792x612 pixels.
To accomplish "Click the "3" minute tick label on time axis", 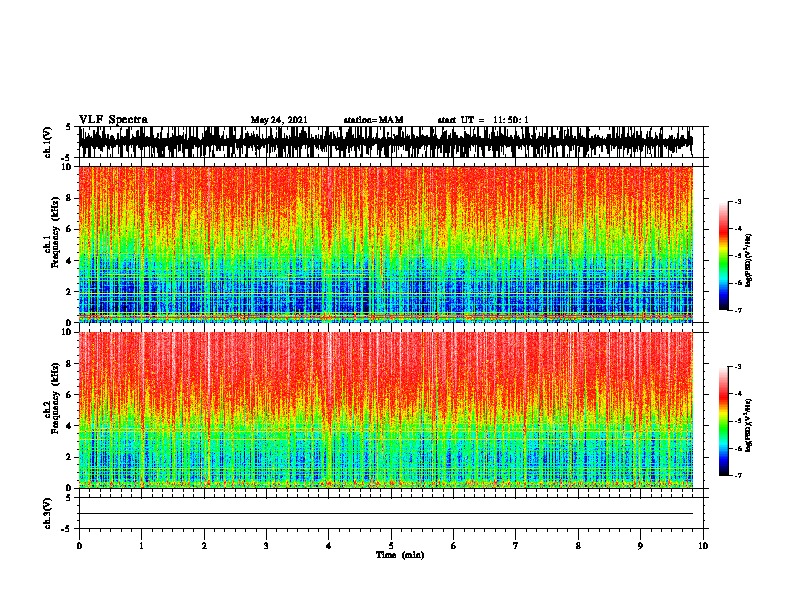I will click(x=266, y=546).
